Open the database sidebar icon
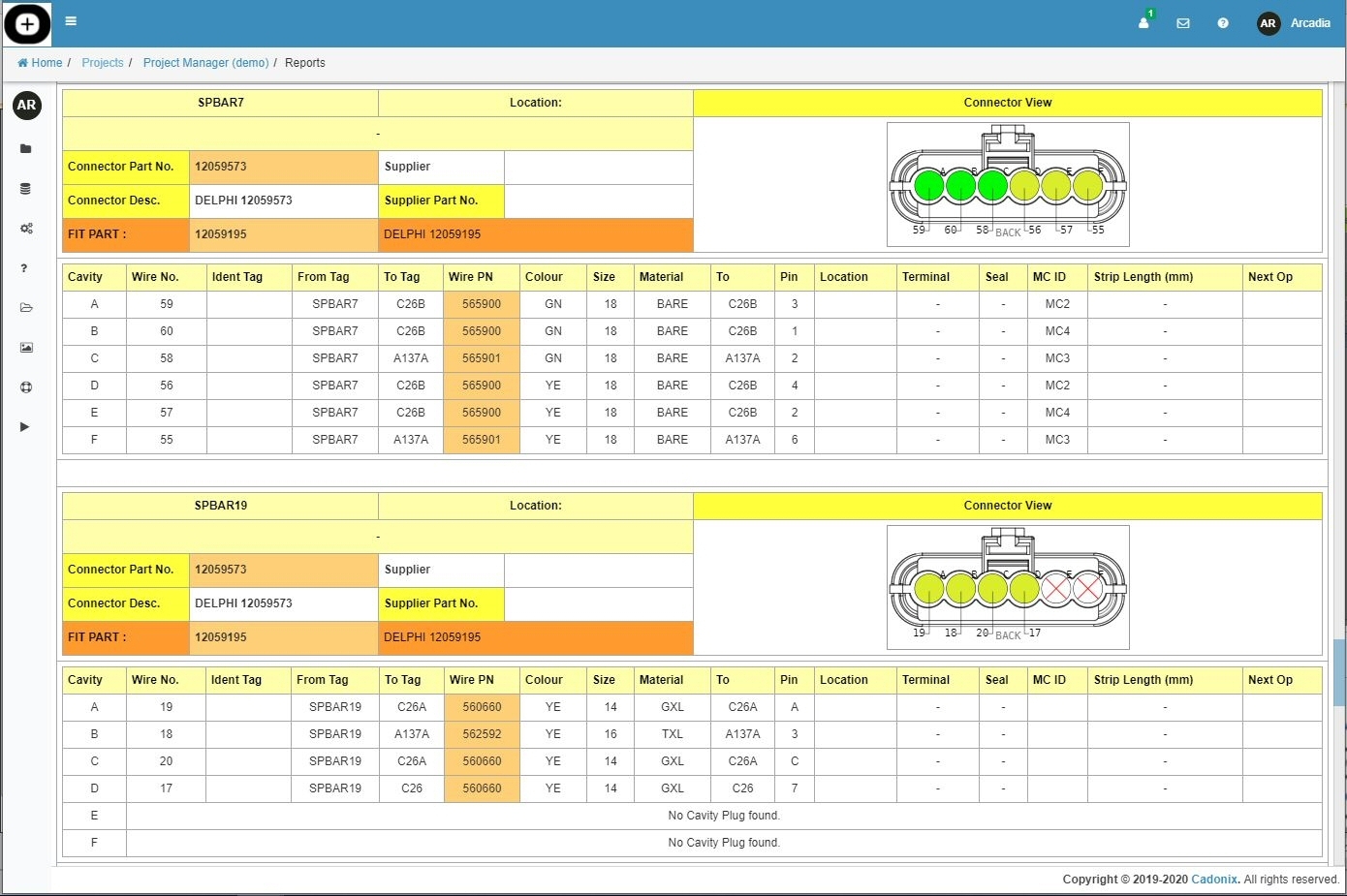Screen dimensions: 1347x896 26,189
